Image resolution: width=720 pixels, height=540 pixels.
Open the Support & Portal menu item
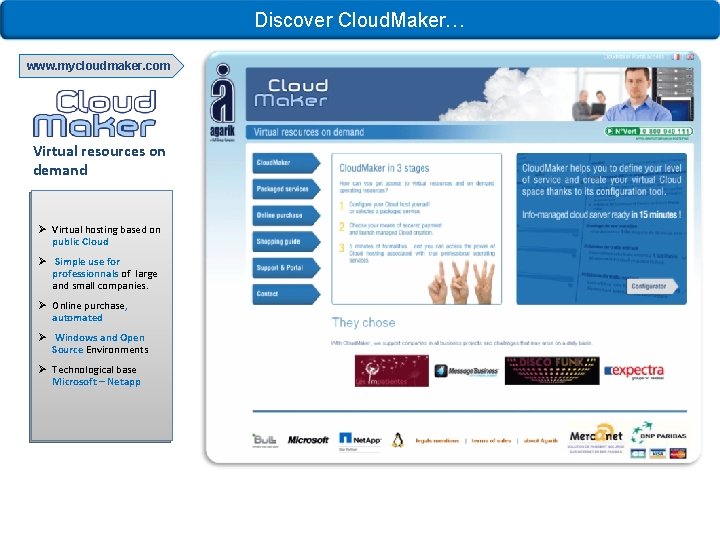click(x=286, y=268)
